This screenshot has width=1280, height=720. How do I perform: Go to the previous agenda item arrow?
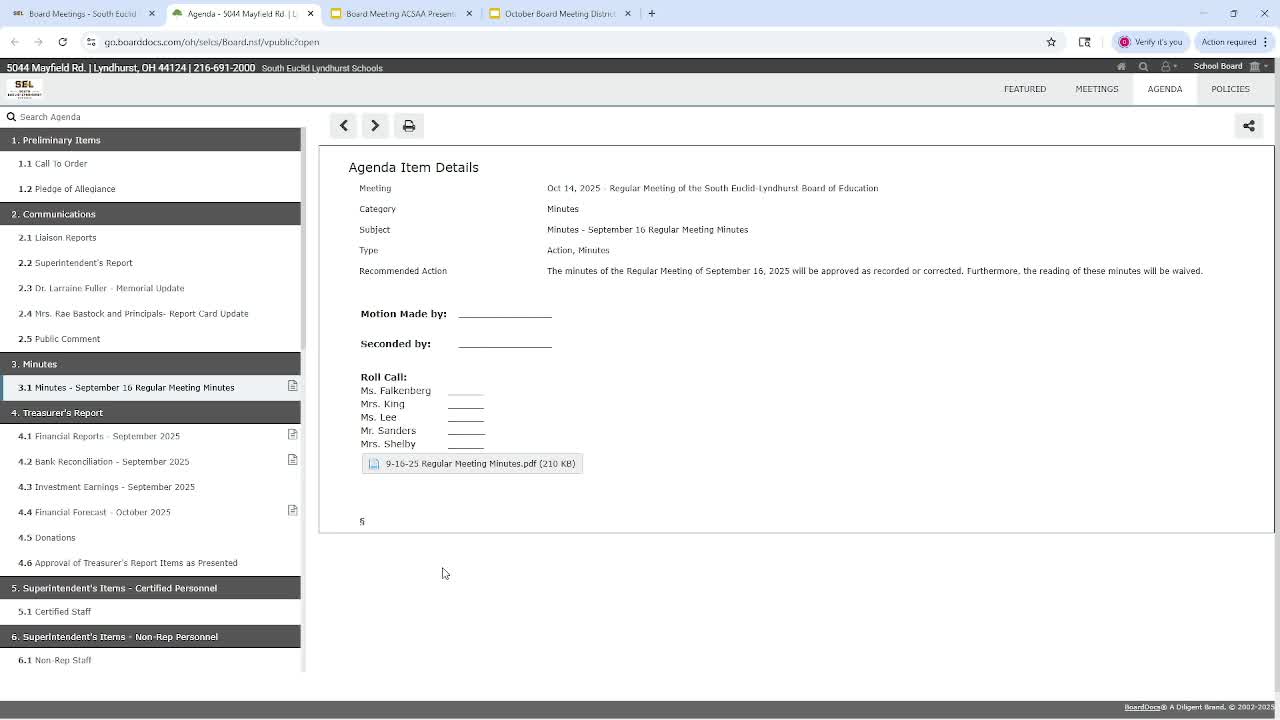point(343,126)
